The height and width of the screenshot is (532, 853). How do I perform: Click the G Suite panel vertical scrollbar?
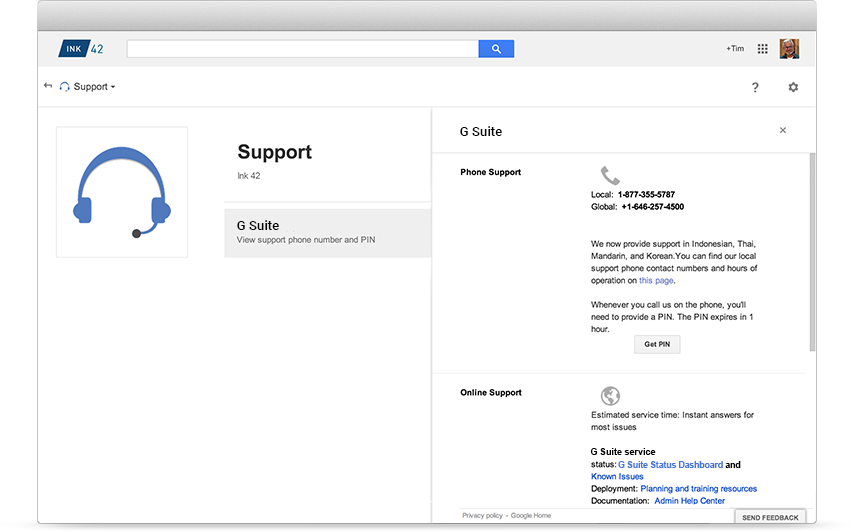tap(812, 252)
